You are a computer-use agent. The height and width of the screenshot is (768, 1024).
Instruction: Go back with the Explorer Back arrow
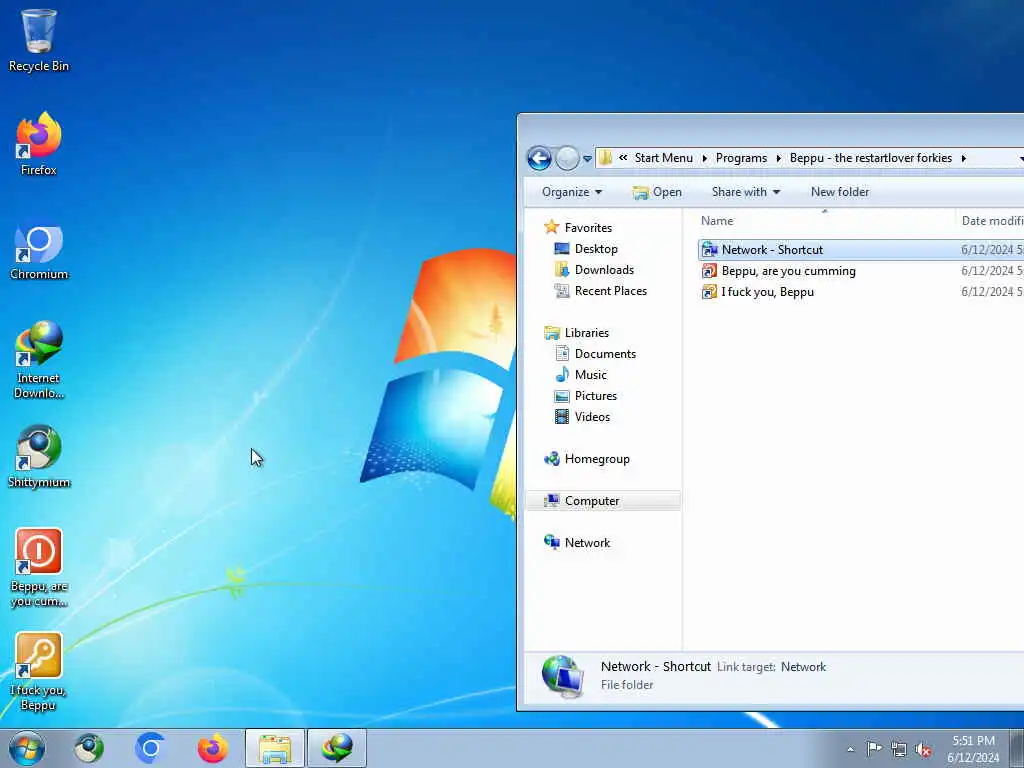[x=539, y=158]
